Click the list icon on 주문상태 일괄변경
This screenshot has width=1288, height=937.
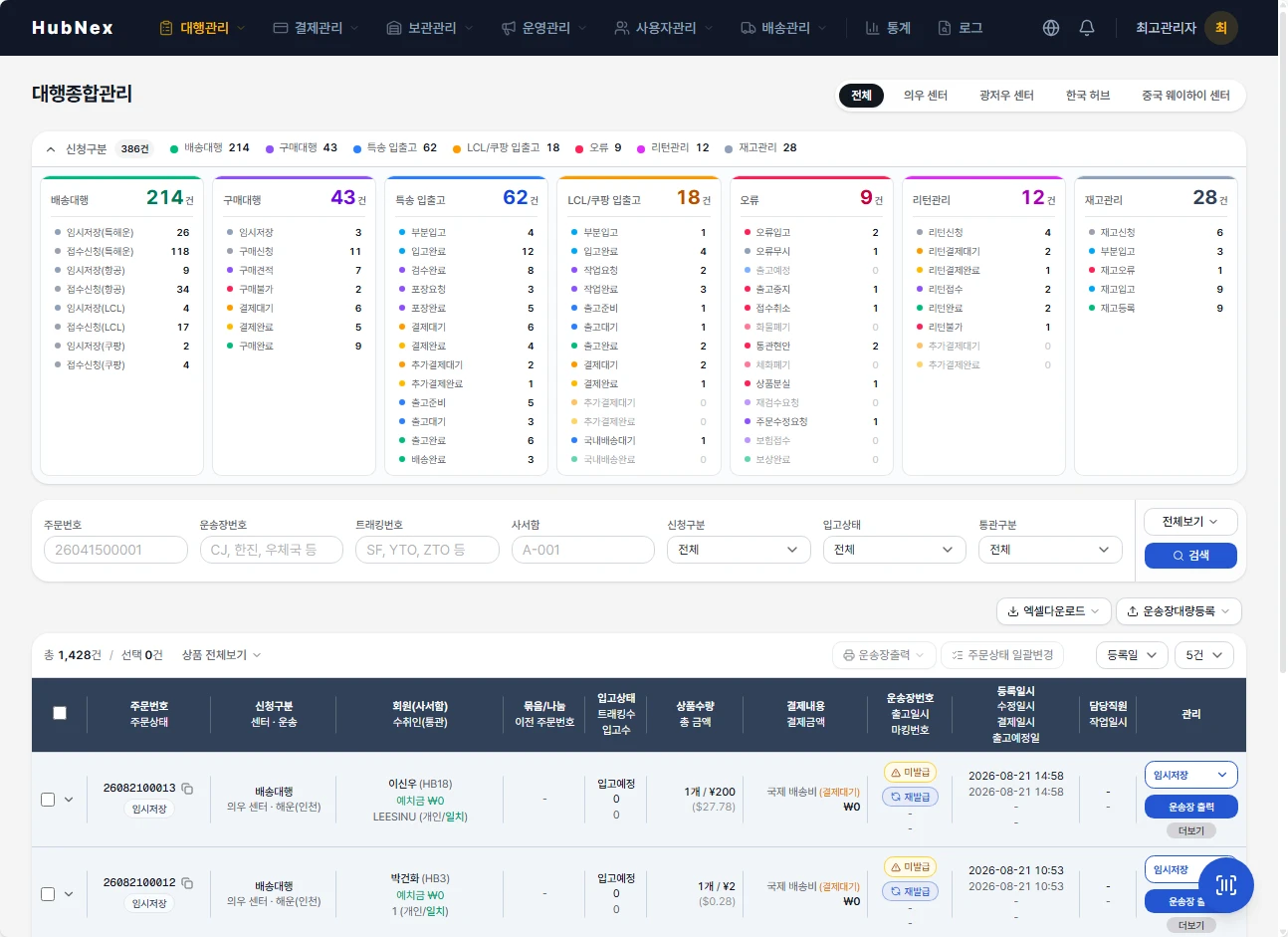point(958,655)
